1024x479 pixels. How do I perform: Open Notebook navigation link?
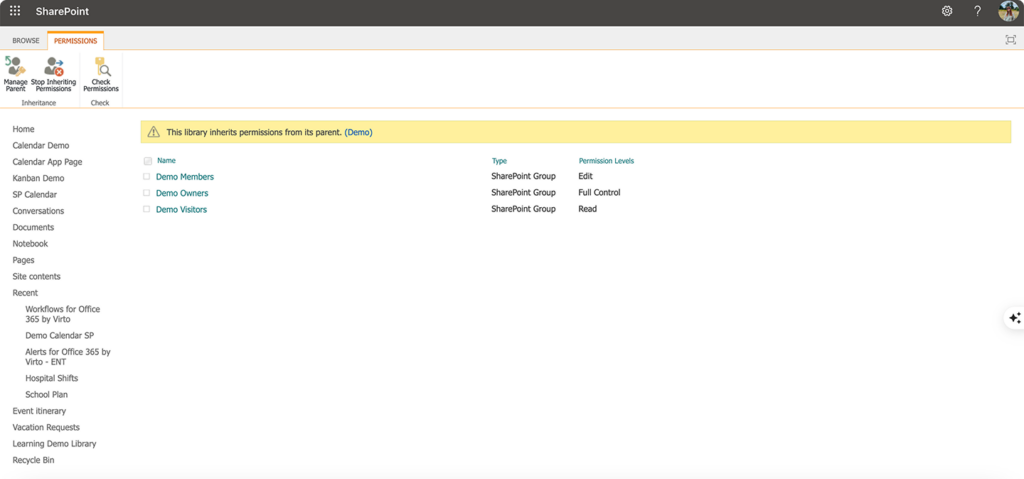[x=30, y=244]
